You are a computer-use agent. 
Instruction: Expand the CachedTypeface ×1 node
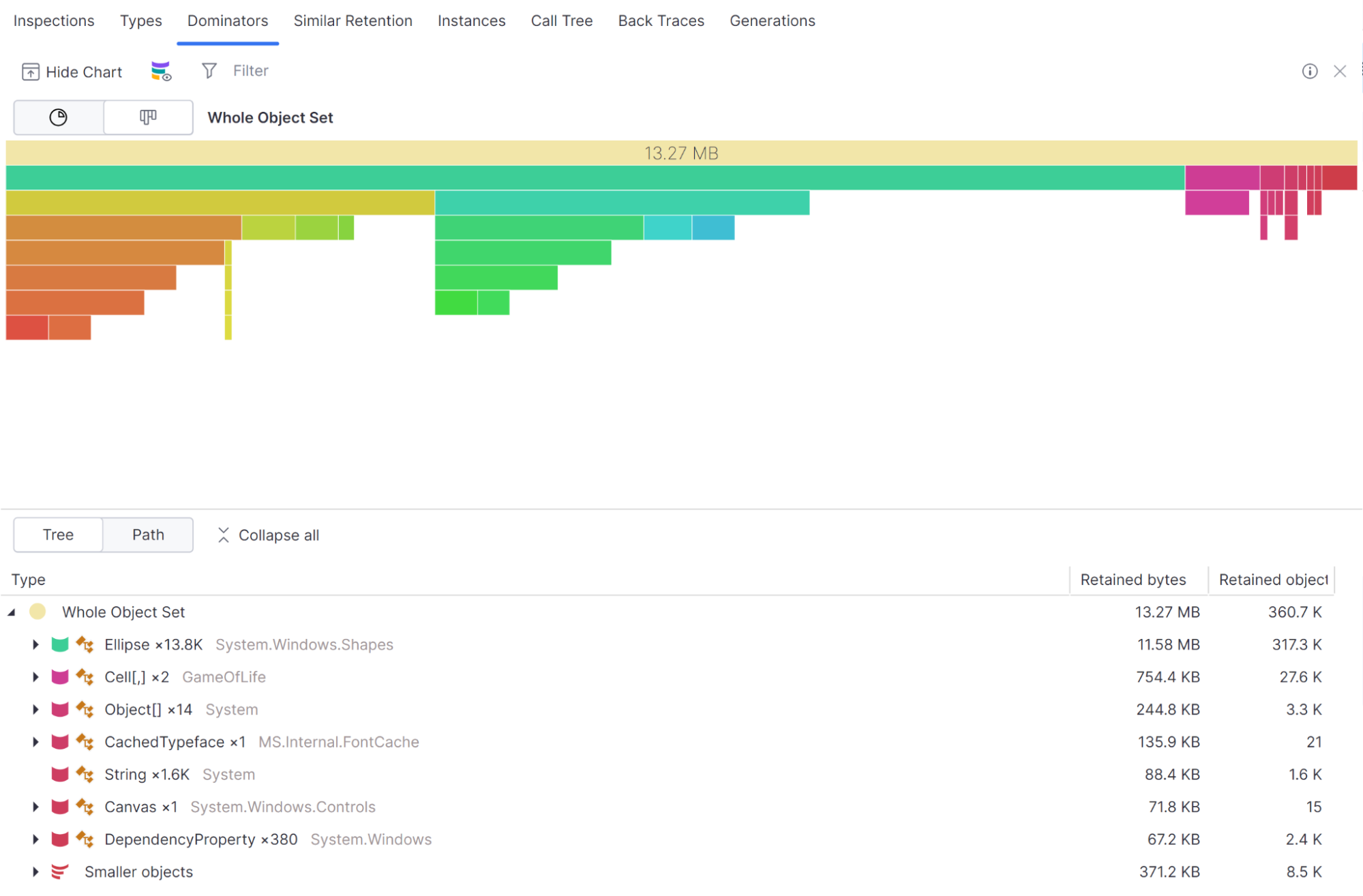(x=35, y=742)
